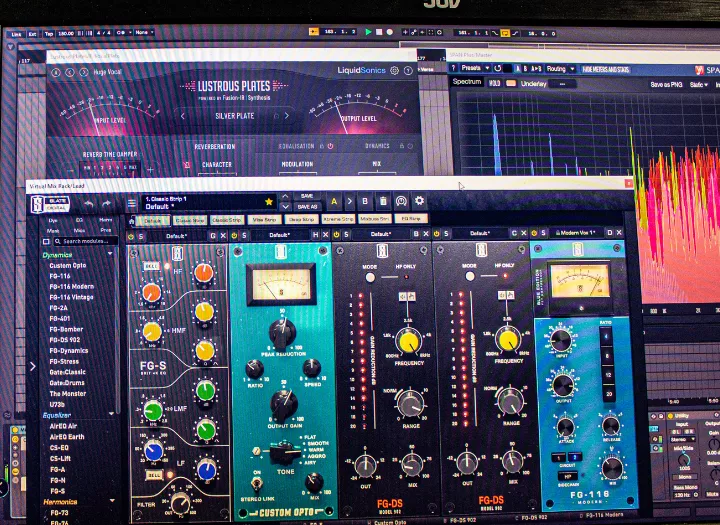This screenshot has width=720, height=525.
Task: Open Virtual Mix Rack preset browser menu icon
Action: (132, 203)
